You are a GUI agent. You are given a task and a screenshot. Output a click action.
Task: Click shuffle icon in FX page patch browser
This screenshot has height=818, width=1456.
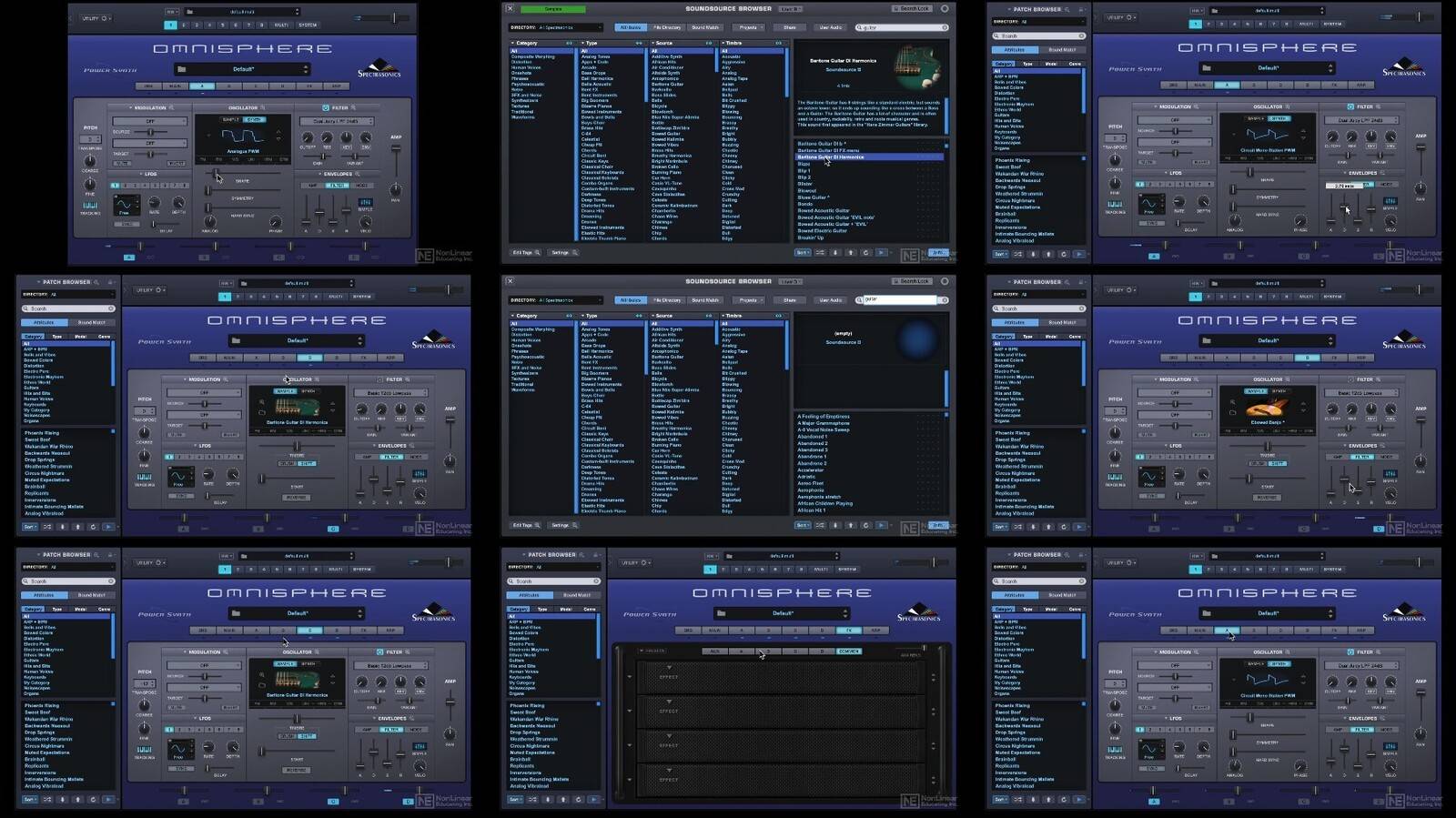[x=532, y=800]
